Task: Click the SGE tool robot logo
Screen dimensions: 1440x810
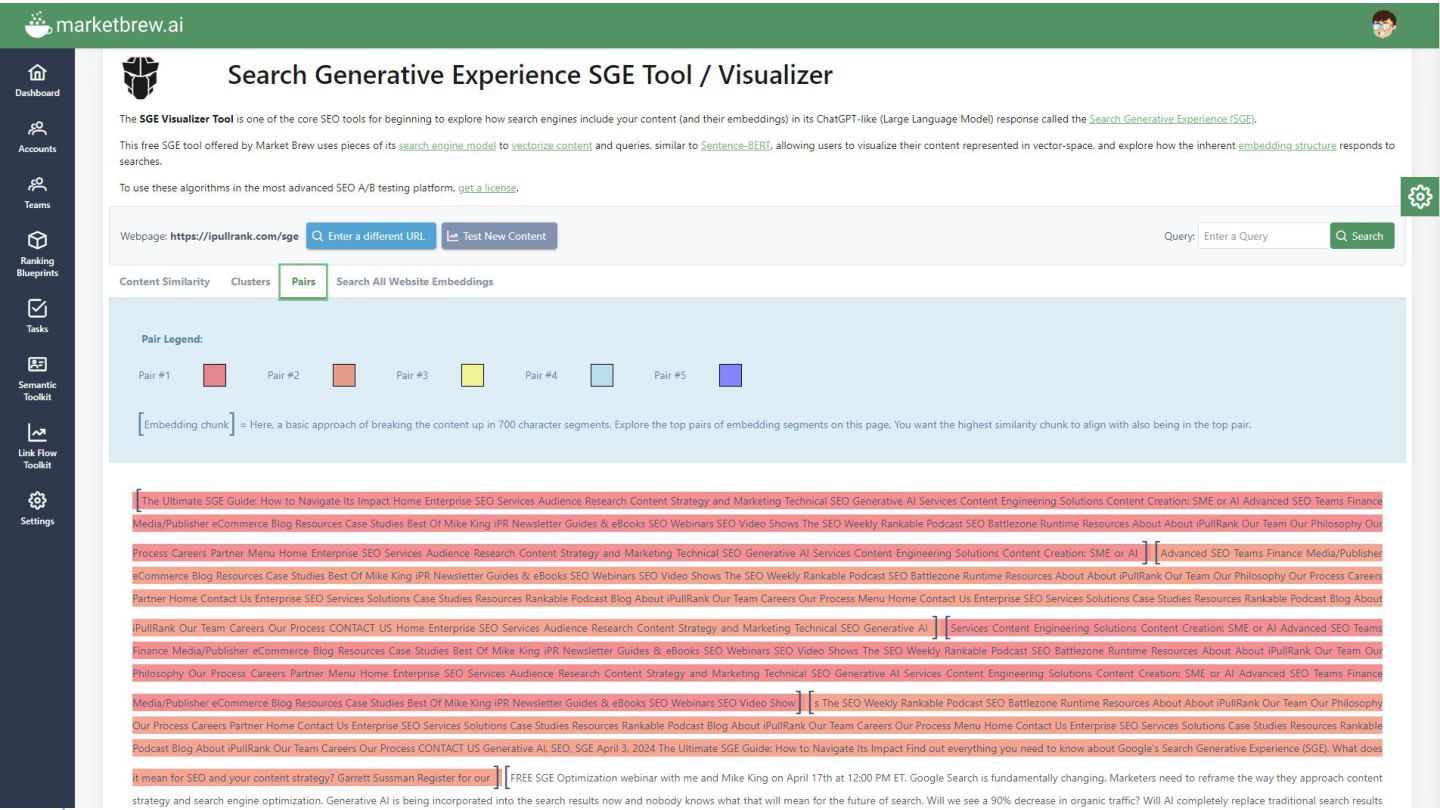Action: [141, 76]
